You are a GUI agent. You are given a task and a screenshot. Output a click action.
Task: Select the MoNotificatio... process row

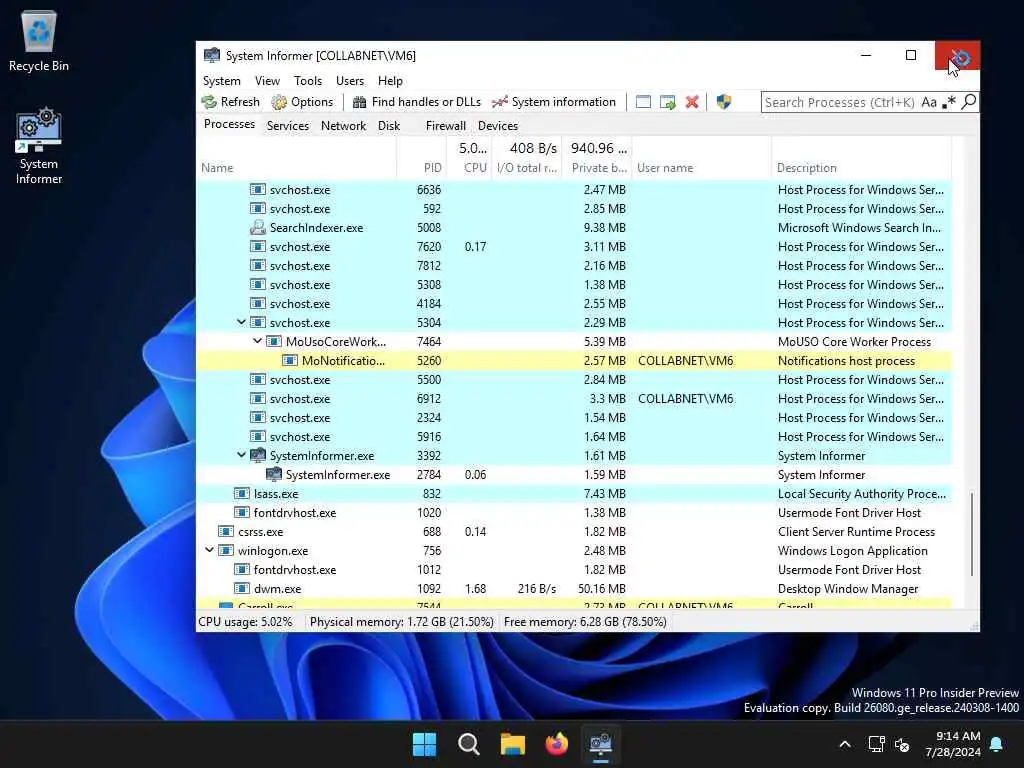pos(573,360)
